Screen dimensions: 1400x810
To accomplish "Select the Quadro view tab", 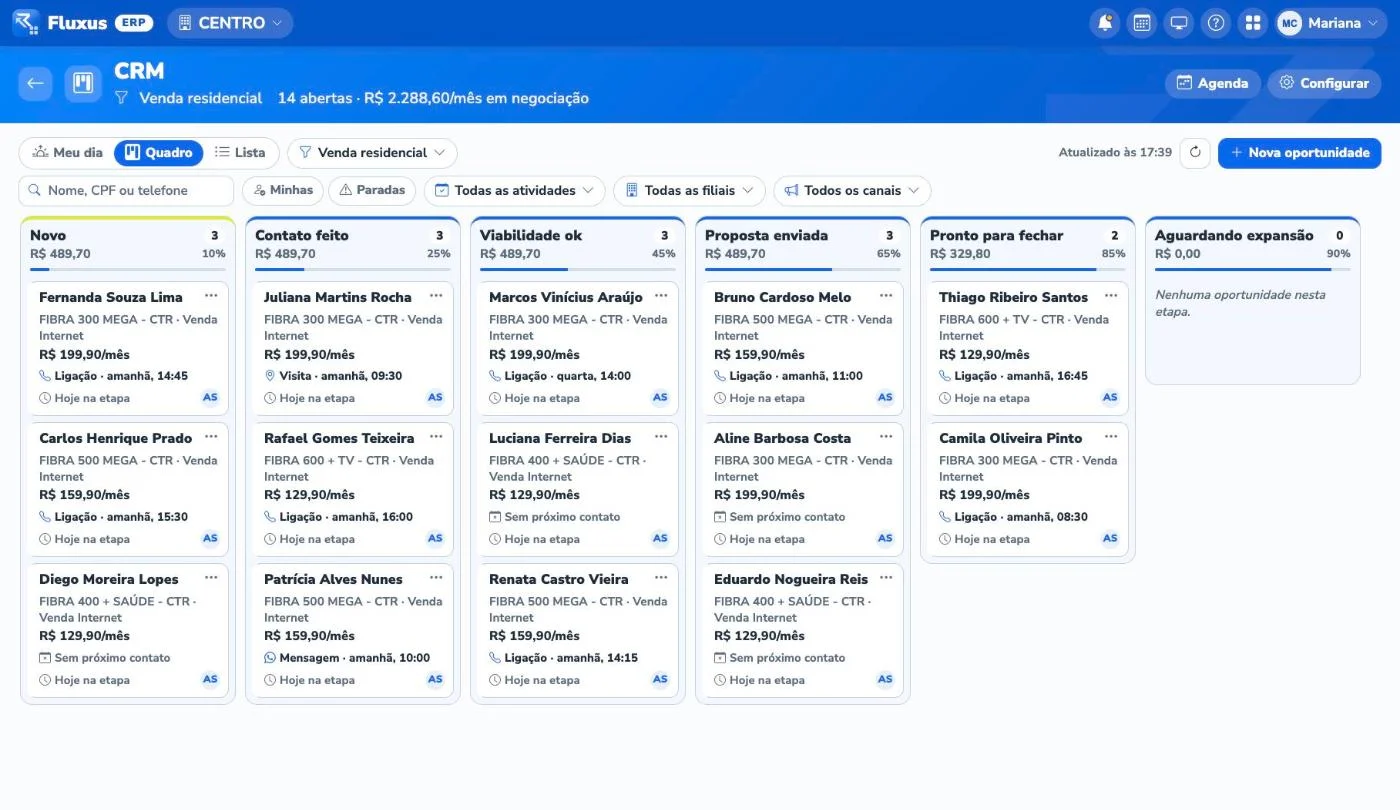I will (x=159, y=153).
